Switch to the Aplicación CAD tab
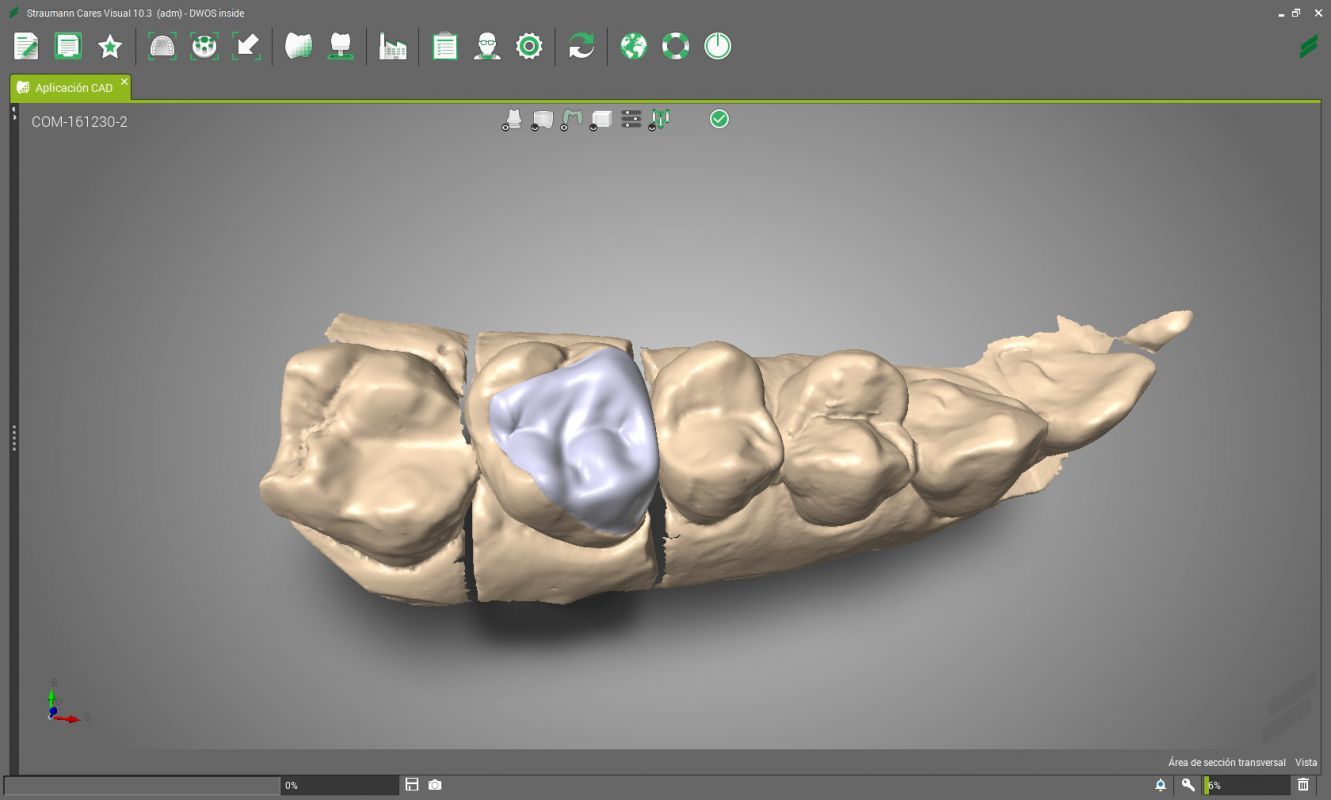 coord(71,88)
